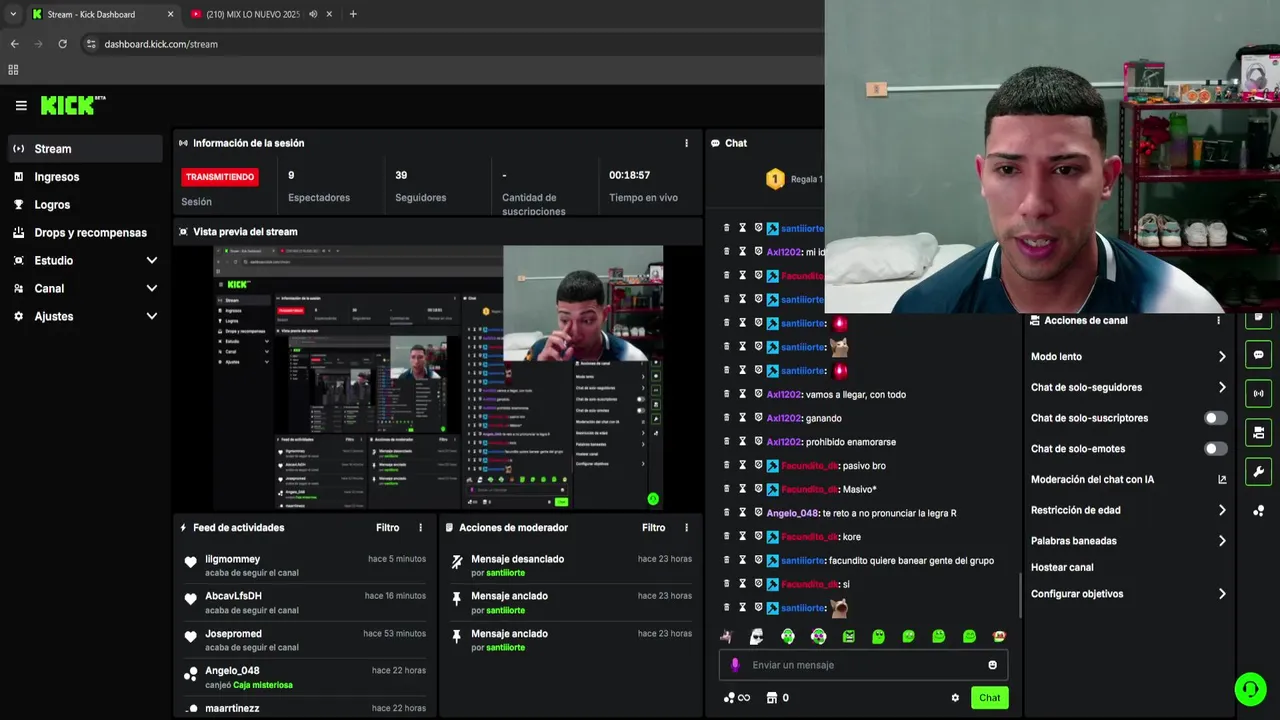Open Modo lento settings
This screenshot has height=720, width=1280.
[1128, 357]
